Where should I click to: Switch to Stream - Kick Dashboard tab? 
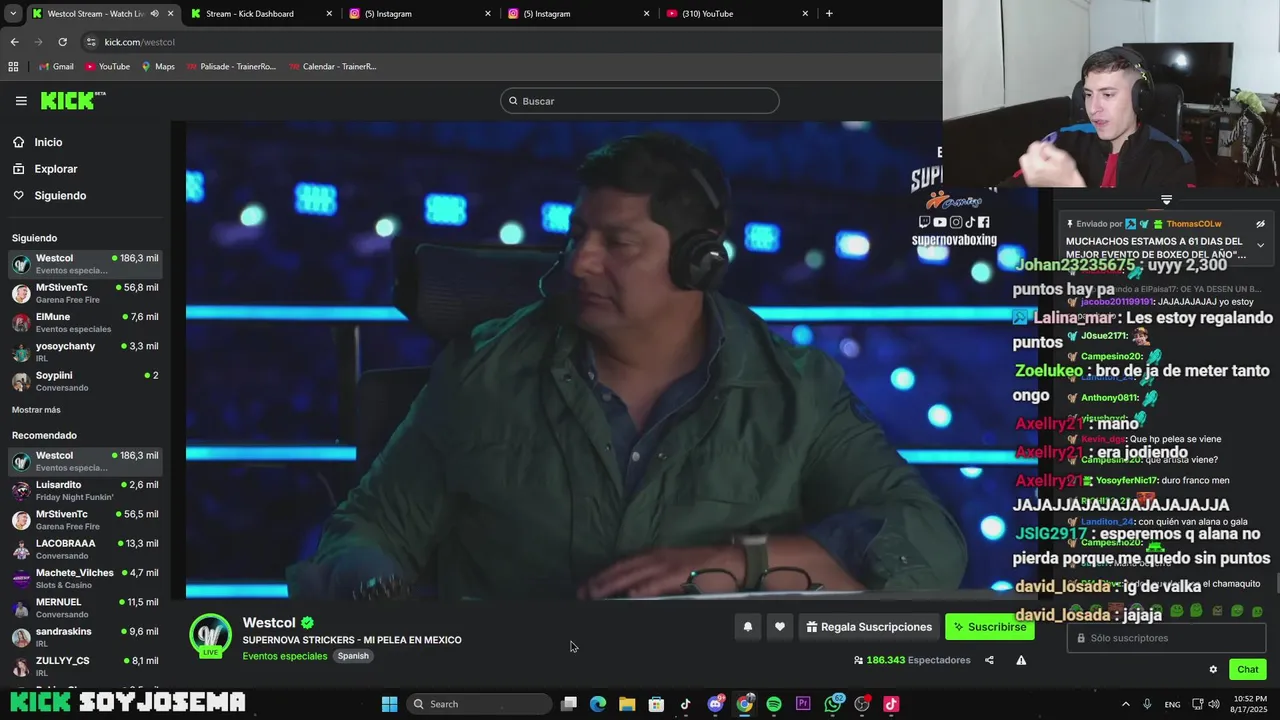tap(258, 14)
